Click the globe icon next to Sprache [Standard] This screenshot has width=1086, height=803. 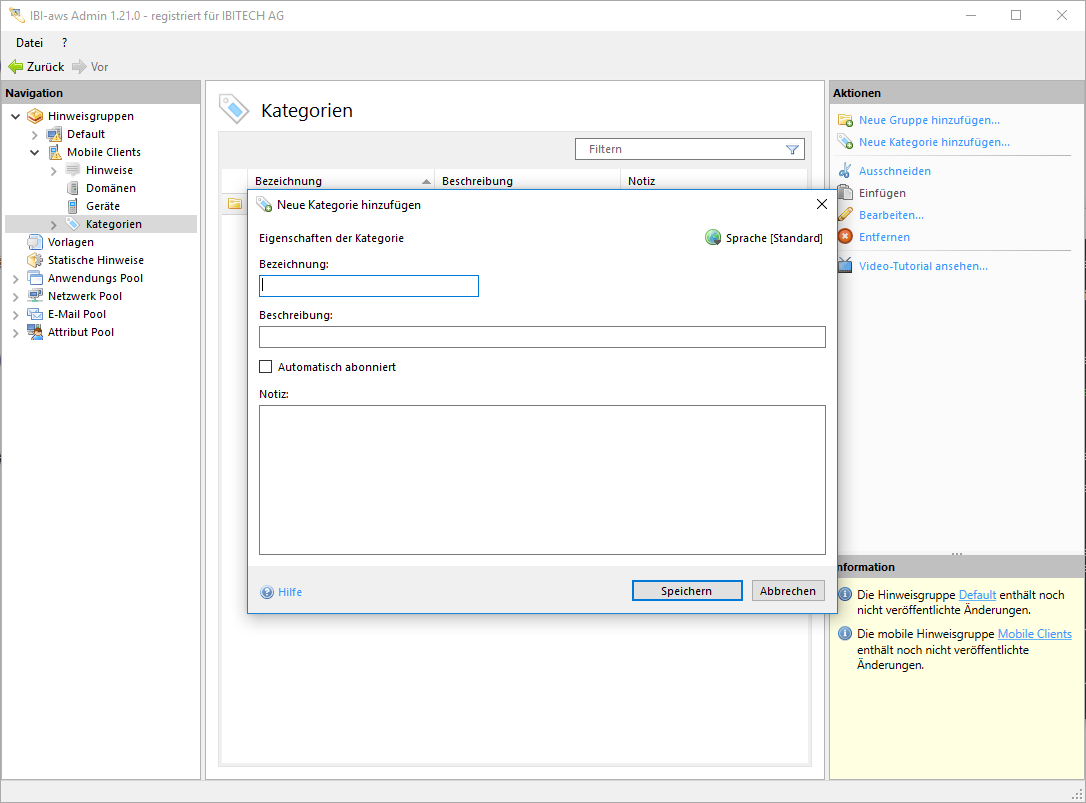point(713,238)
